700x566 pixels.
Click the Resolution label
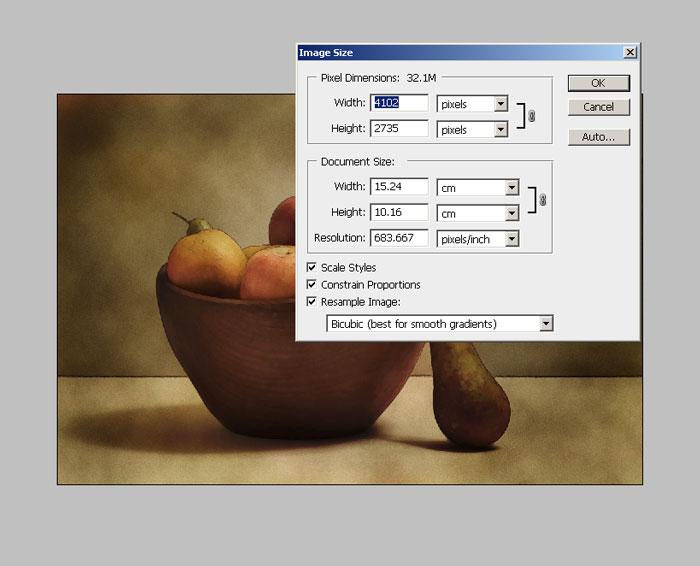pos(339,238)
